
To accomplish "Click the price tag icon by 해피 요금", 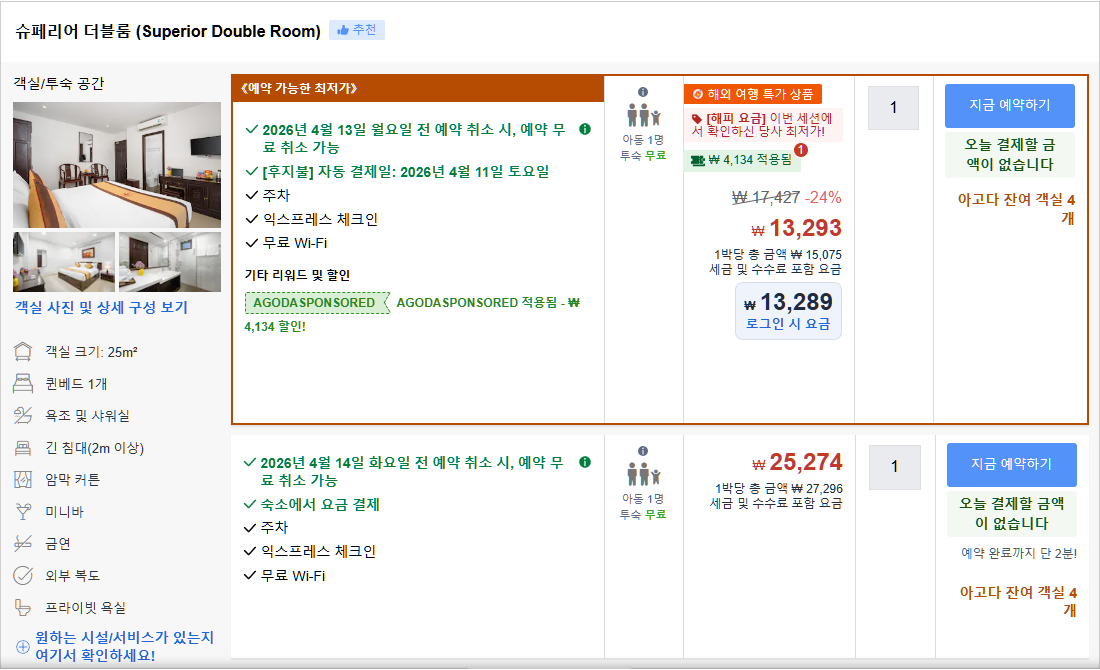I will [697, 119].
